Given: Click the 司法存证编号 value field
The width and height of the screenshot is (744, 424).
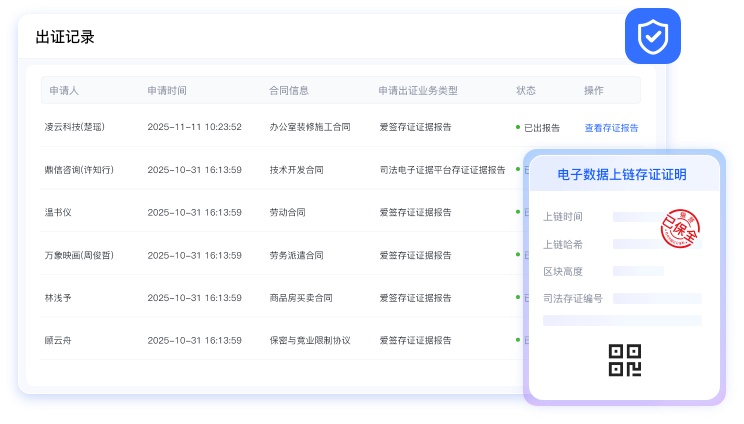Looking at the screenshot, I should tap(657, 298).
